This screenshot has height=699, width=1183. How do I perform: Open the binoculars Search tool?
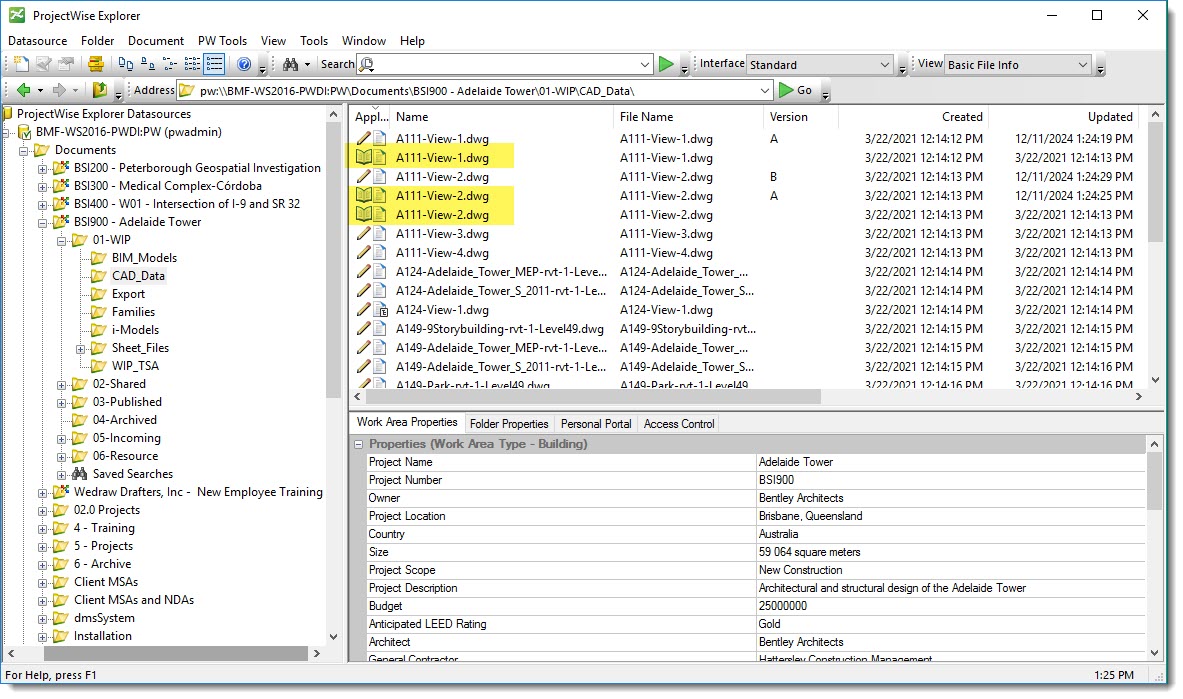coord(290,65)
